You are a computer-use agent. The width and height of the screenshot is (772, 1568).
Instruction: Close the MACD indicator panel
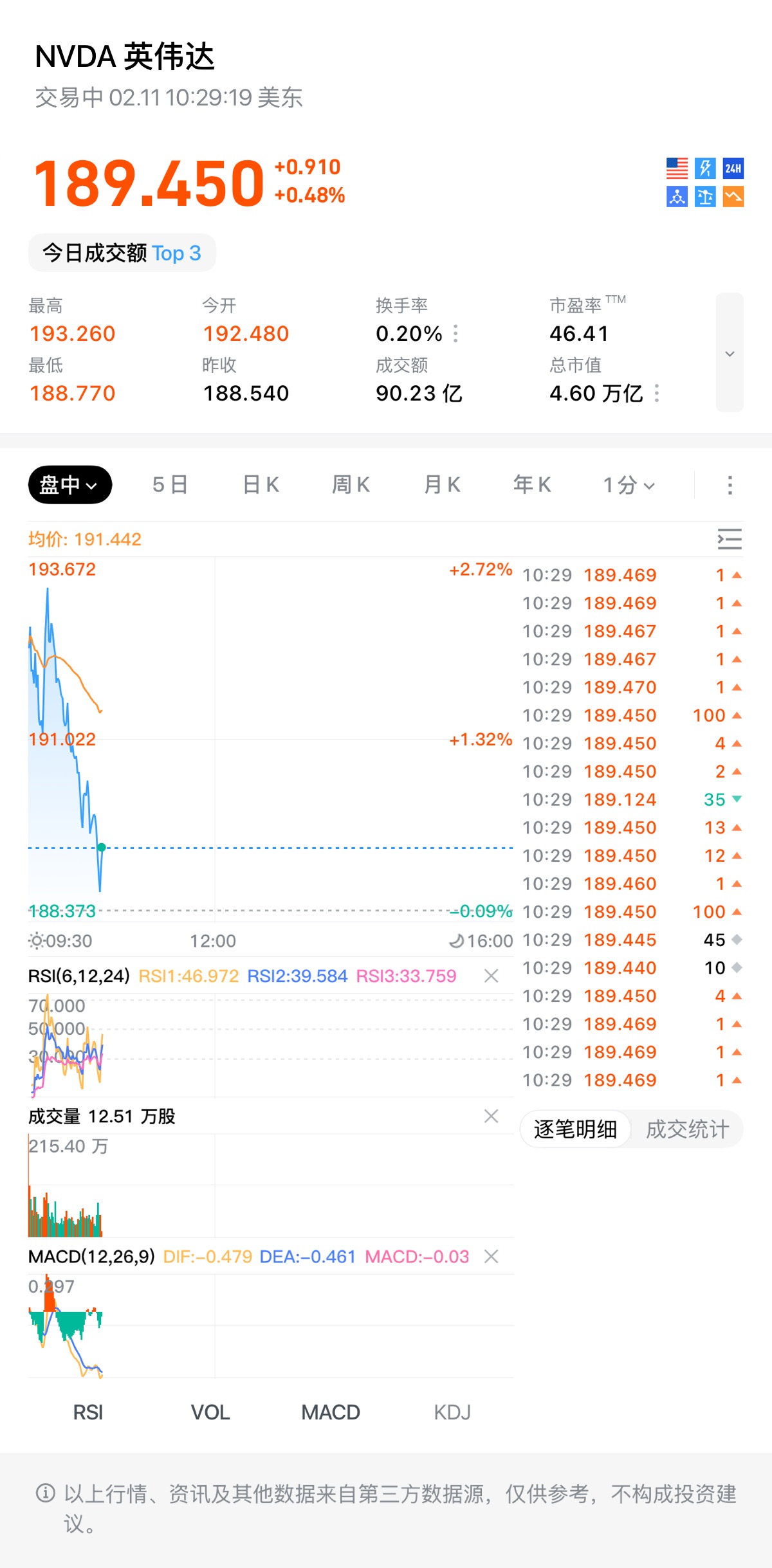coord(492,1257)
